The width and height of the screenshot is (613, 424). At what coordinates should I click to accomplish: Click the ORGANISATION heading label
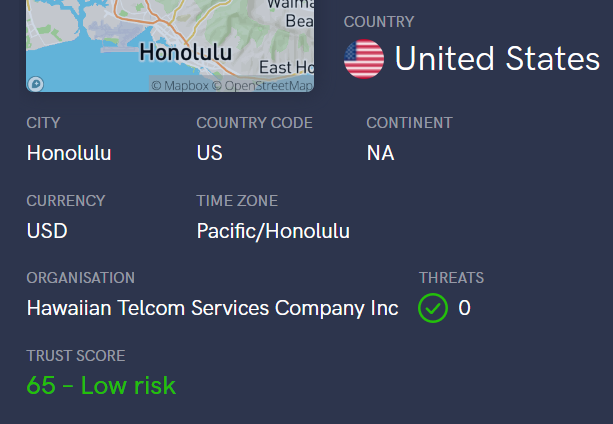click(80, 278)
